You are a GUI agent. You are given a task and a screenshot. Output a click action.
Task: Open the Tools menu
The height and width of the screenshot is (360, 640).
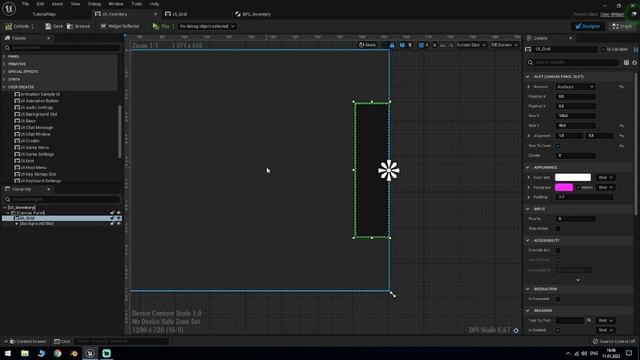pos(137,4)
